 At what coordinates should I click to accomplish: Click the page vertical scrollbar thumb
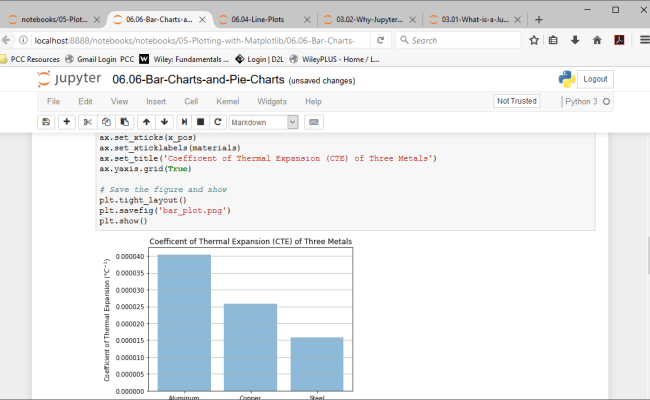coord(648,255)
